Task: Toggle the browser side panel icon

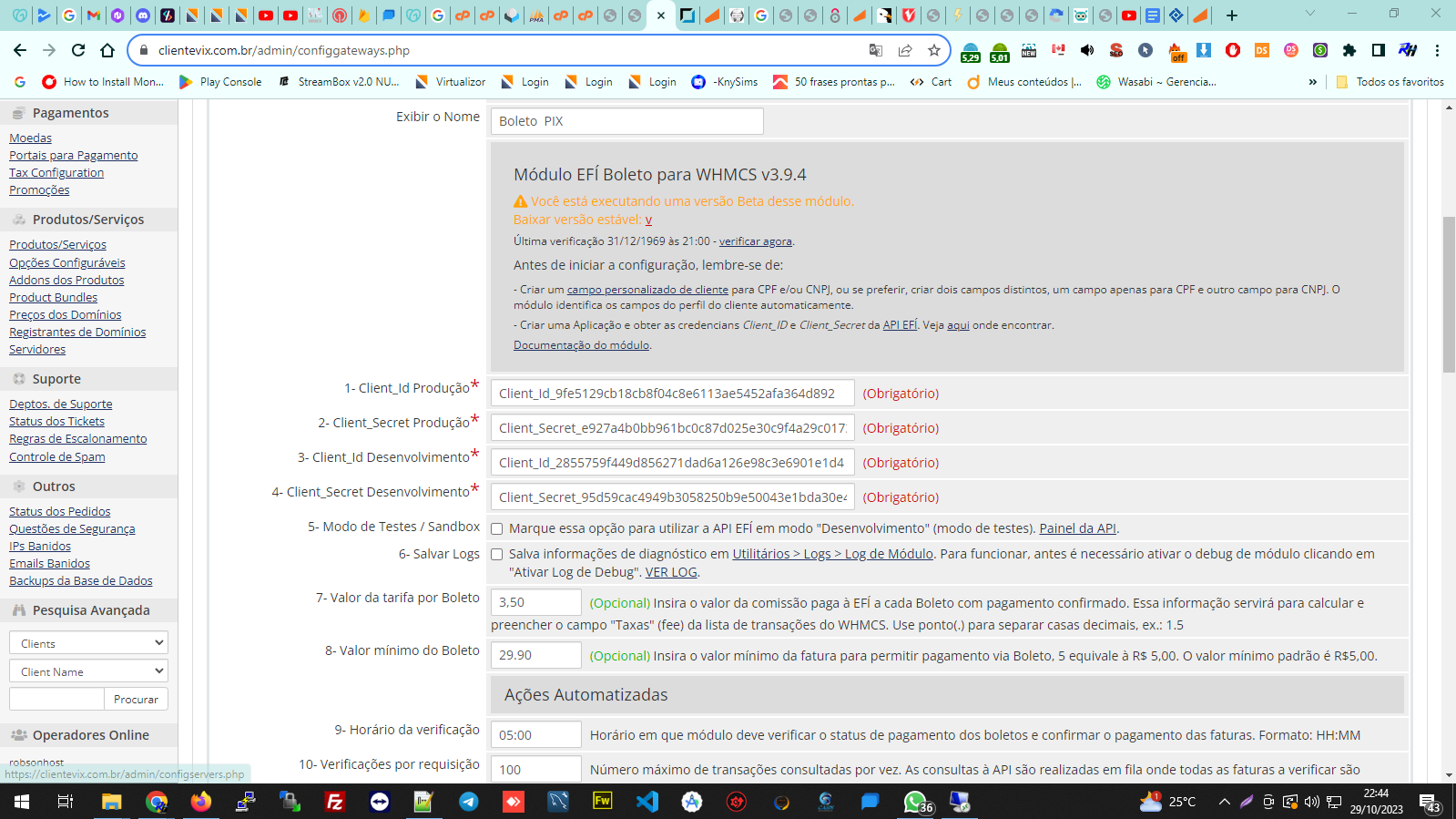Action: pos(1379,50)
